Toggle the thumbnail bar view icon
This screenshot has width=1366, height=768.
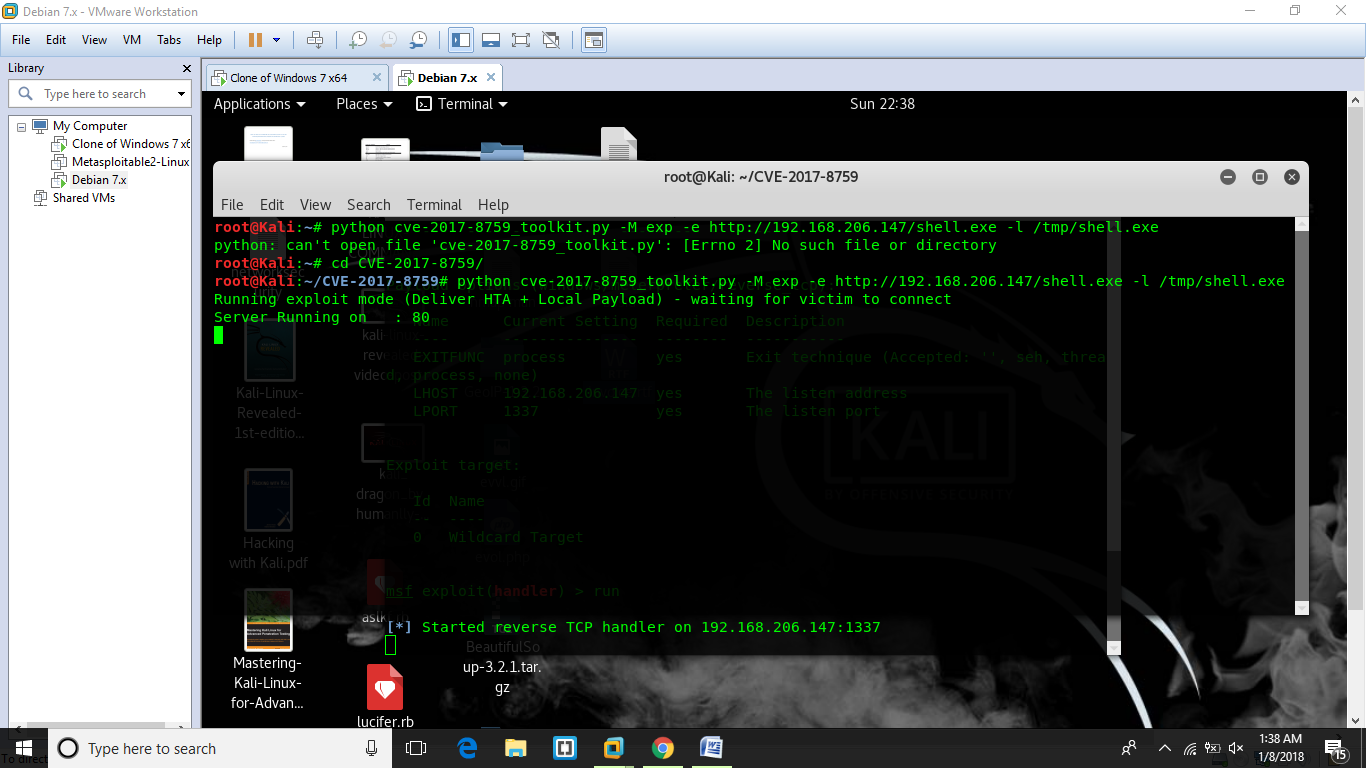pyautogui.click(x=491, y=40)
